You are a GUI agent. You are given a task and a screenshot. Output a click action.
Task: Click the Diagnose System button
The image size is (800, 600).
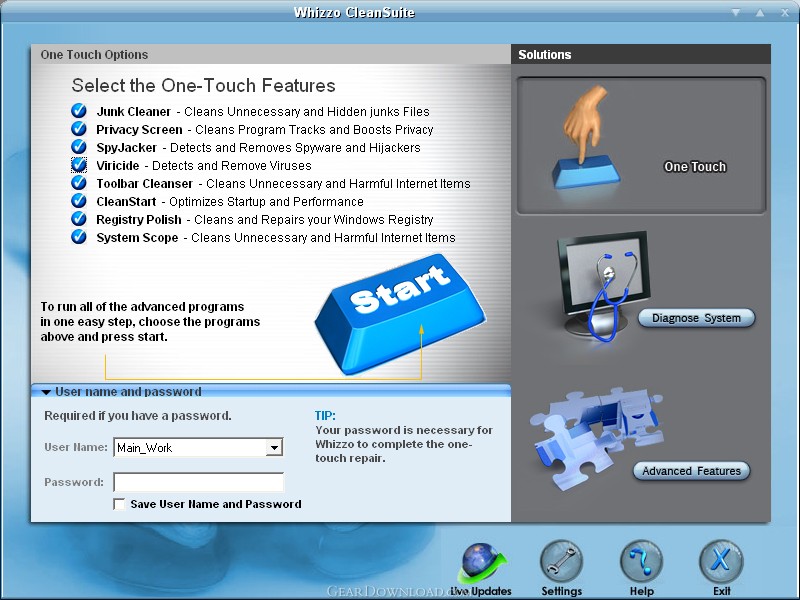click(x=696, y=318)
